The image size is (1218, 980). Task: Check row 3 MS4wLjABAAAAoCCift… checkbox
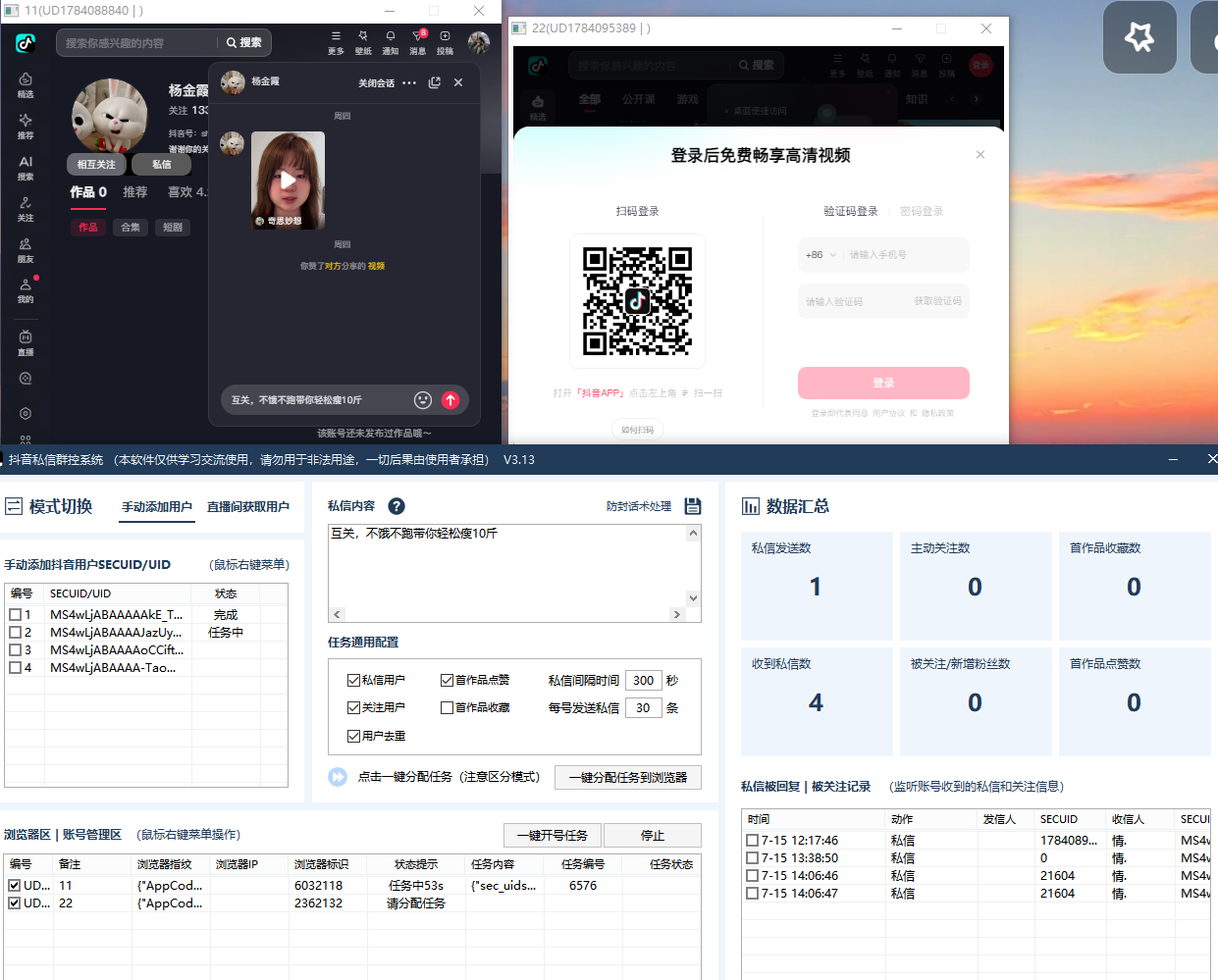(15, 650)
